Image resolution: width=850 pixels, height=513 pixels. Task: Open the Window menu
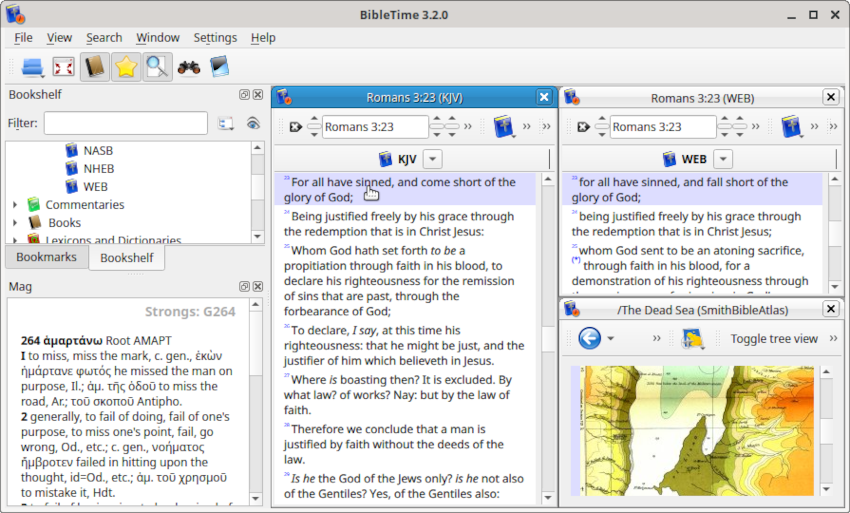click(x=158, y=37)
